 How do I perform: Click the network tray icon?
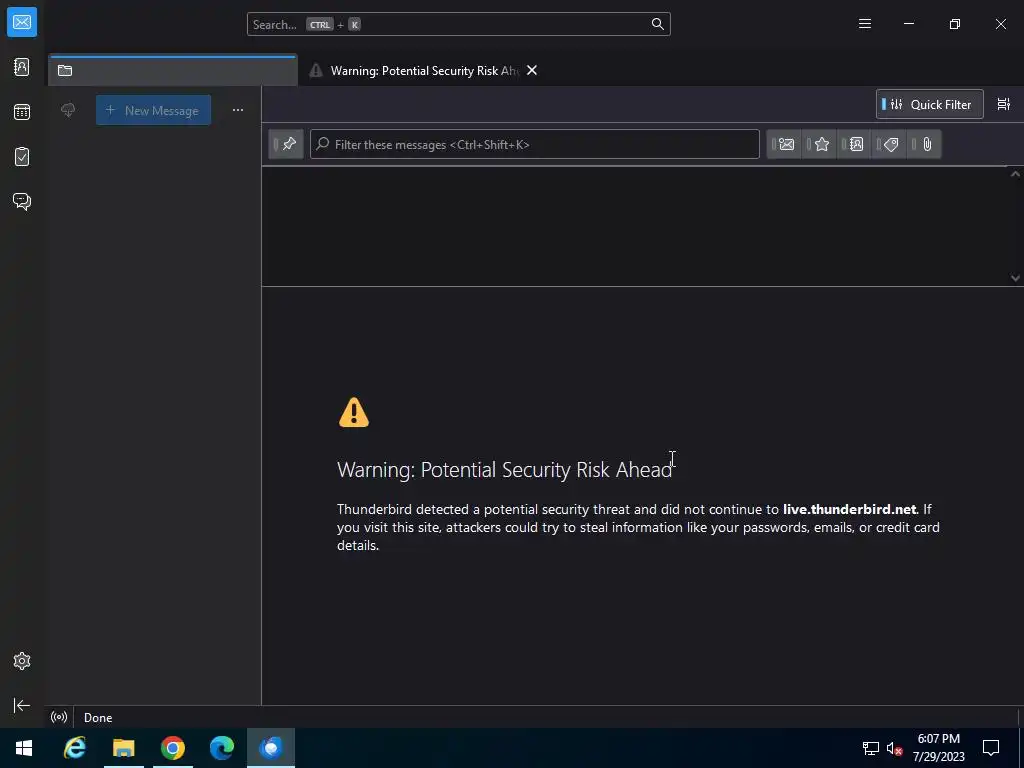pyautogui.click(x=871, y=748)
